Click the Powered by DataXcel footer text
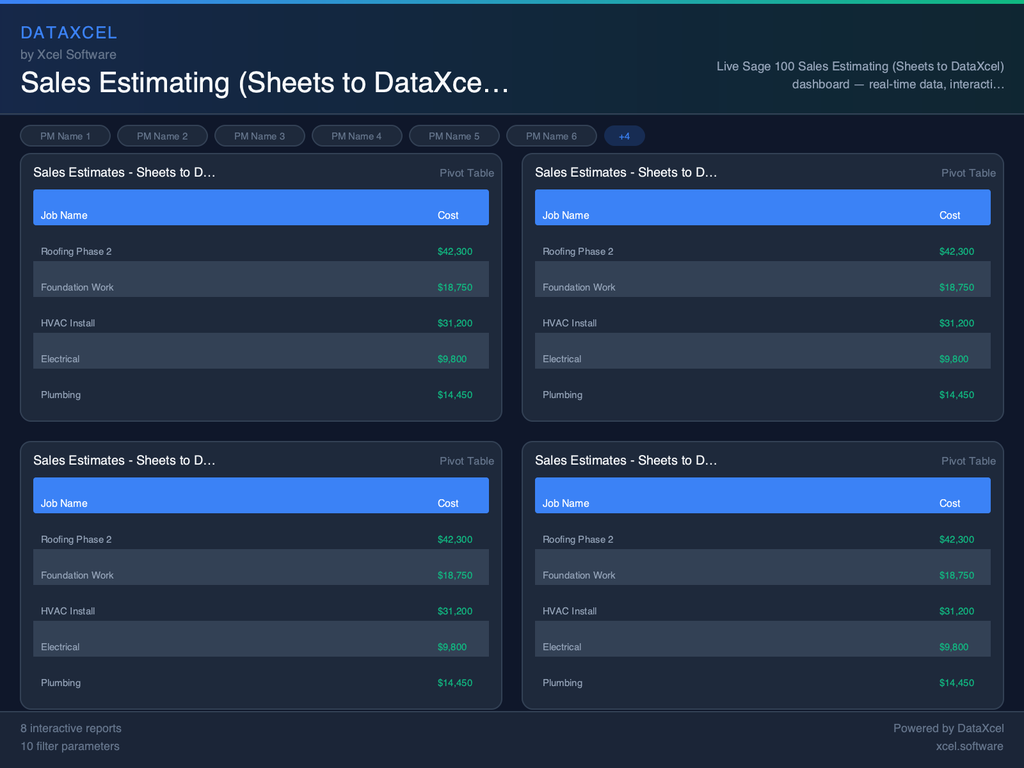Viewport: 1024px width, 768px height. click(948, 728)
